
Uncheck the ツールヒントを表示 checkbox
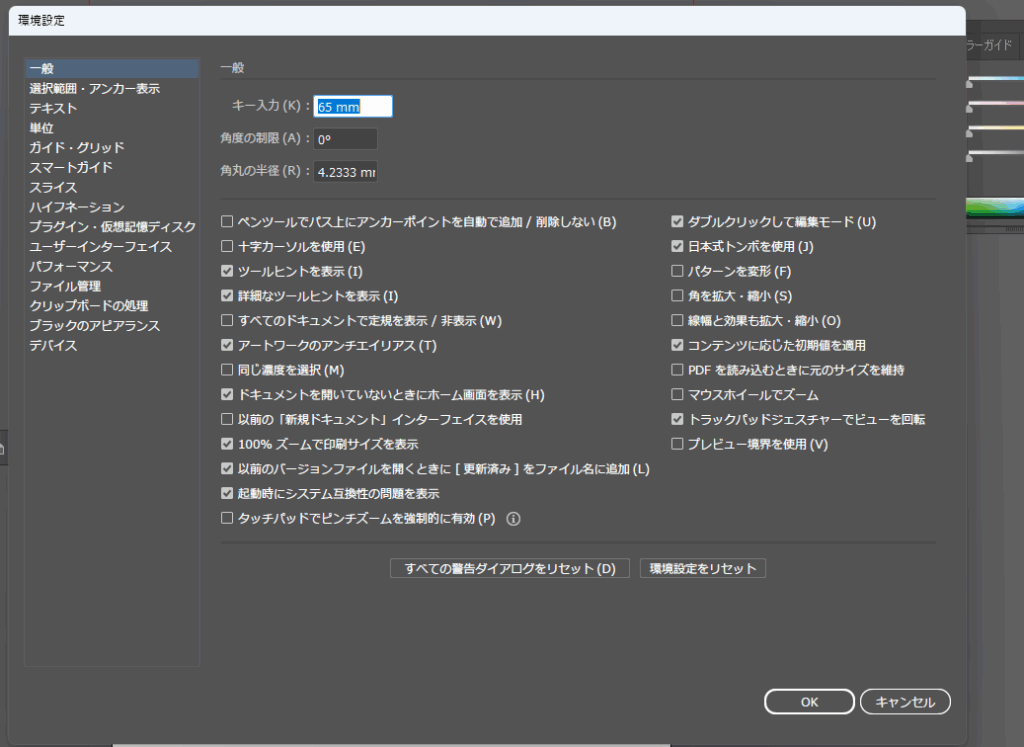[228, 271]
